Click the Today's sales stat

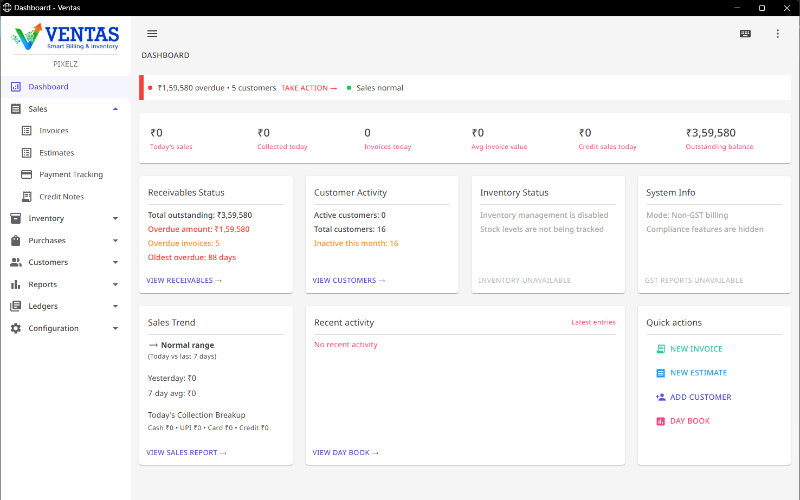171,139
